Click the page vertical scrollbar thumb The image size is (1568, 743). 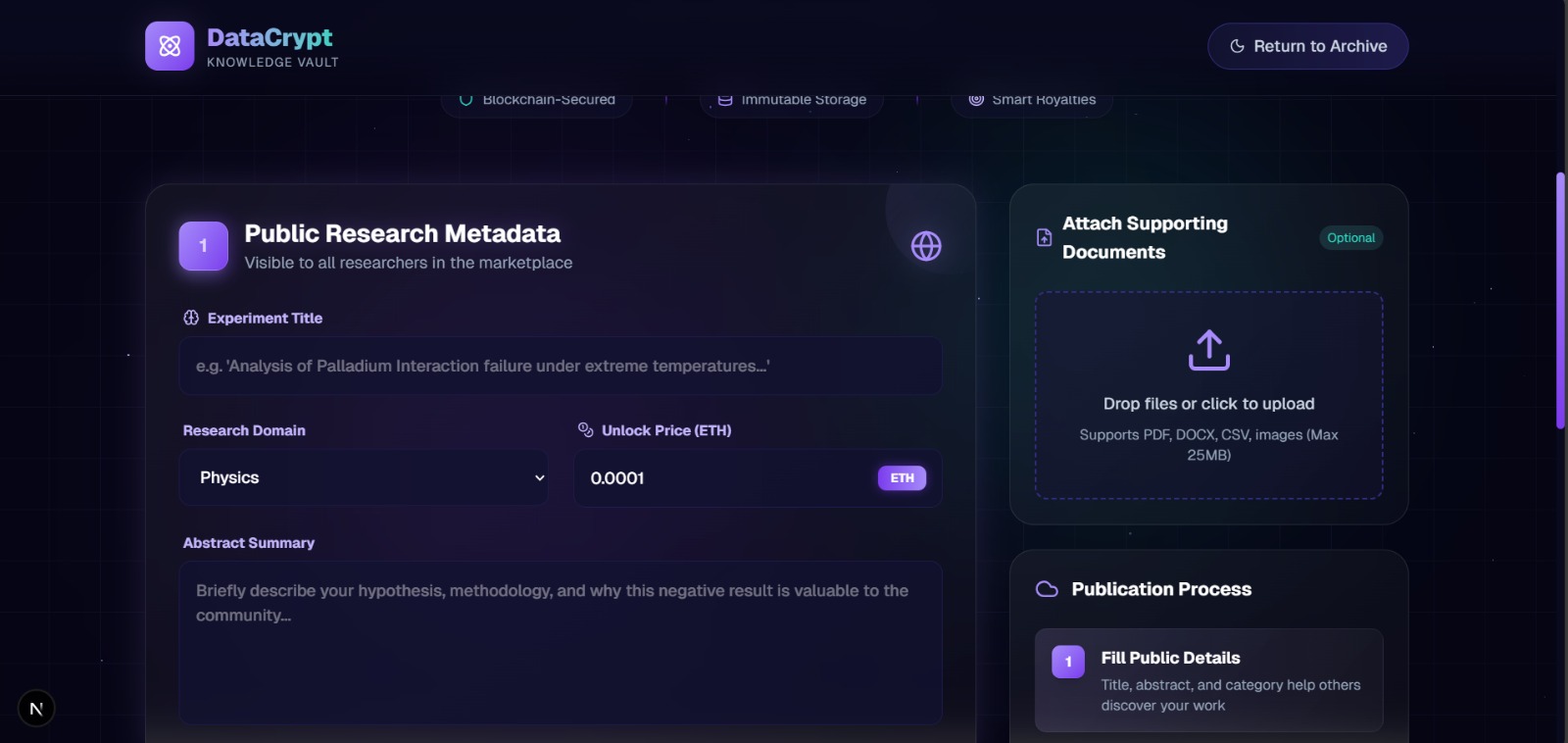(x=1560, y=301)
